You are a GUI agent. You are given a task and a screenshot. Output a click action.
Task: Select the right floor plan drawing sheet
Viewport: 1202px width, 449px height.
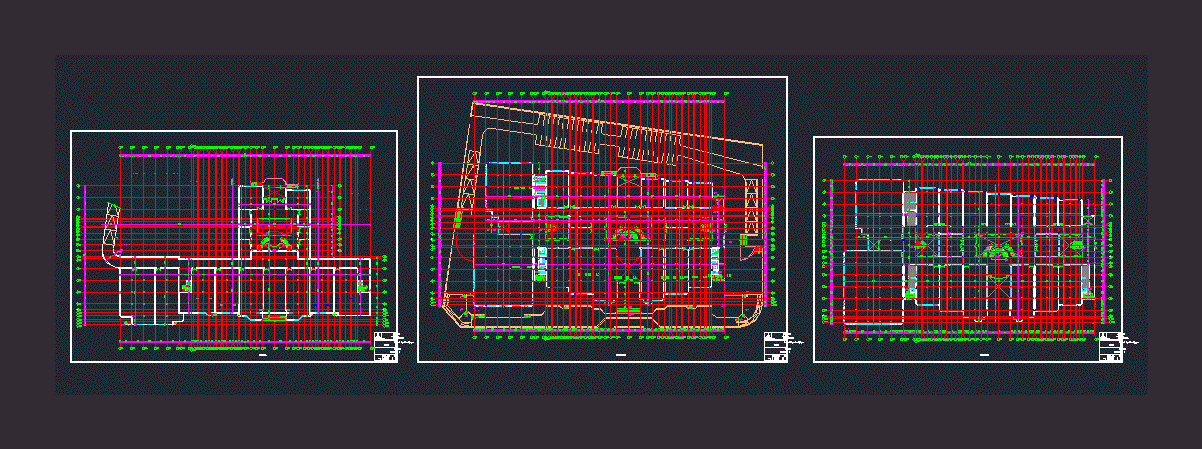967,249
